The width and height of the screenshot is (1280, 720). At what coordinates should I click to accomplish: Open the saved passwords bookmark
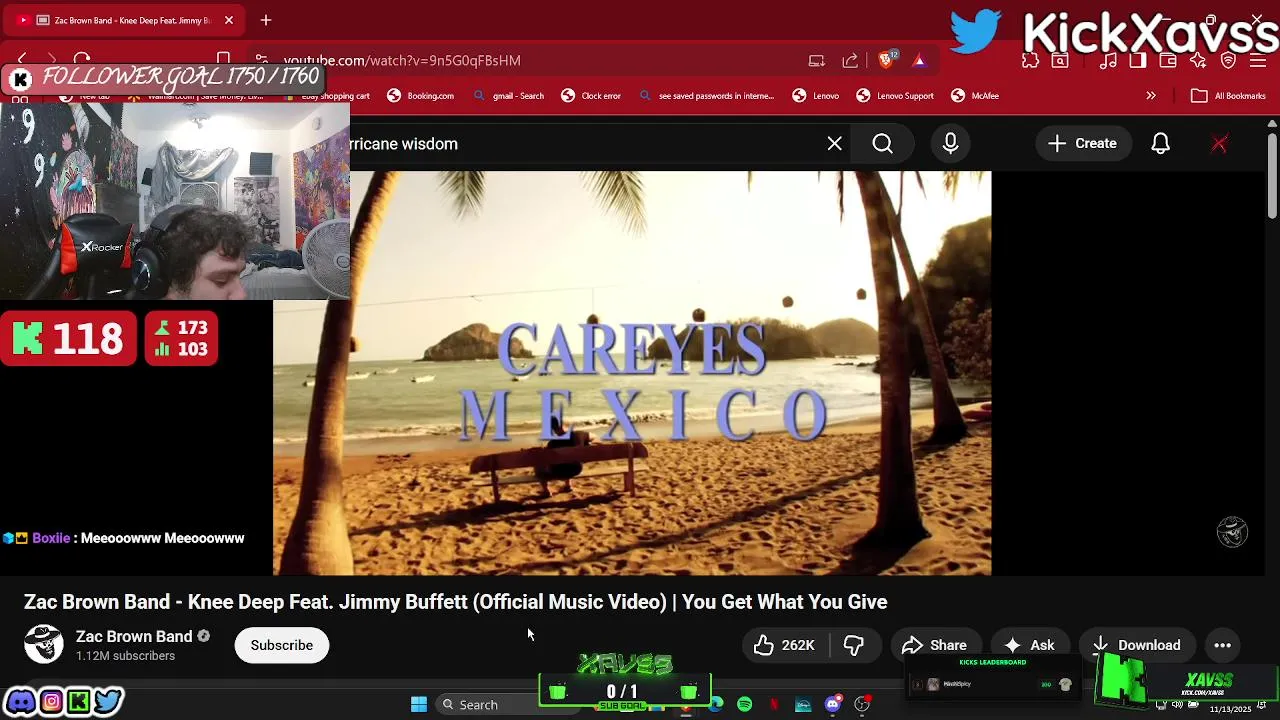pyautogui.click(x=706, y=96)
